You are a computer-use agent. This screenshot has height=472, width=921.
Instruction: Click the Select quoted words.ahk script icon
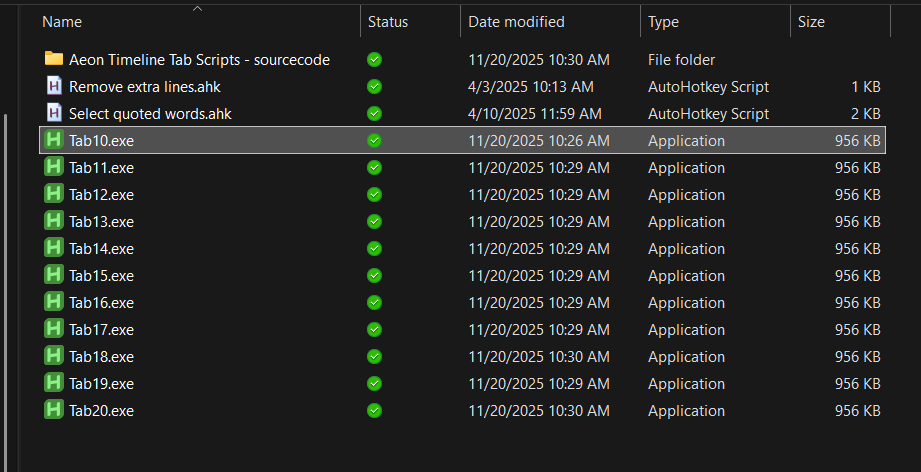54,113
